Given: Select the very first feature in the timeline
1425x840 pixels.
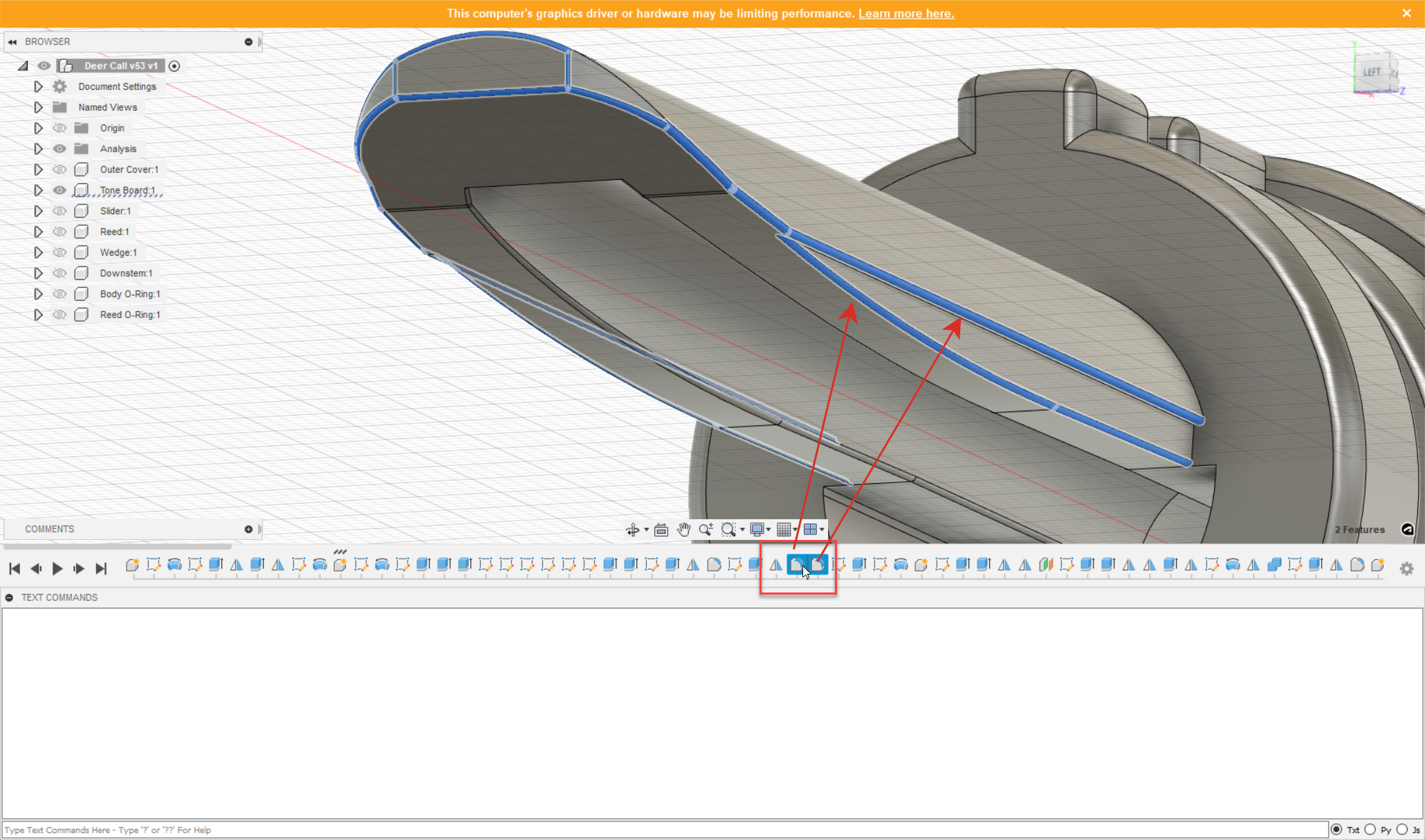Looking at the screenshot, I should (x=133, y=565).
